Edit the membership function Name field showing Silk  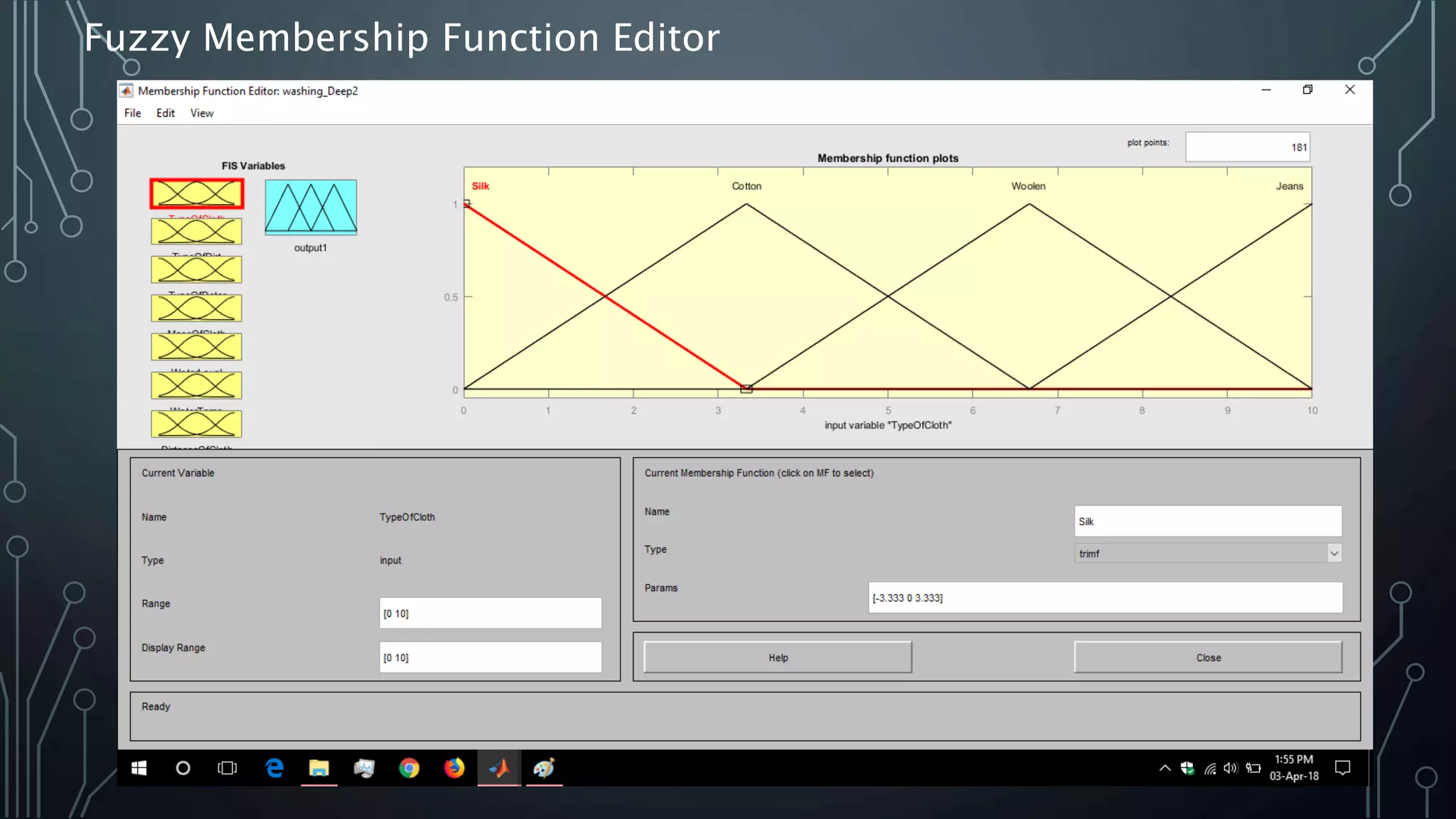coord(1207,521)
